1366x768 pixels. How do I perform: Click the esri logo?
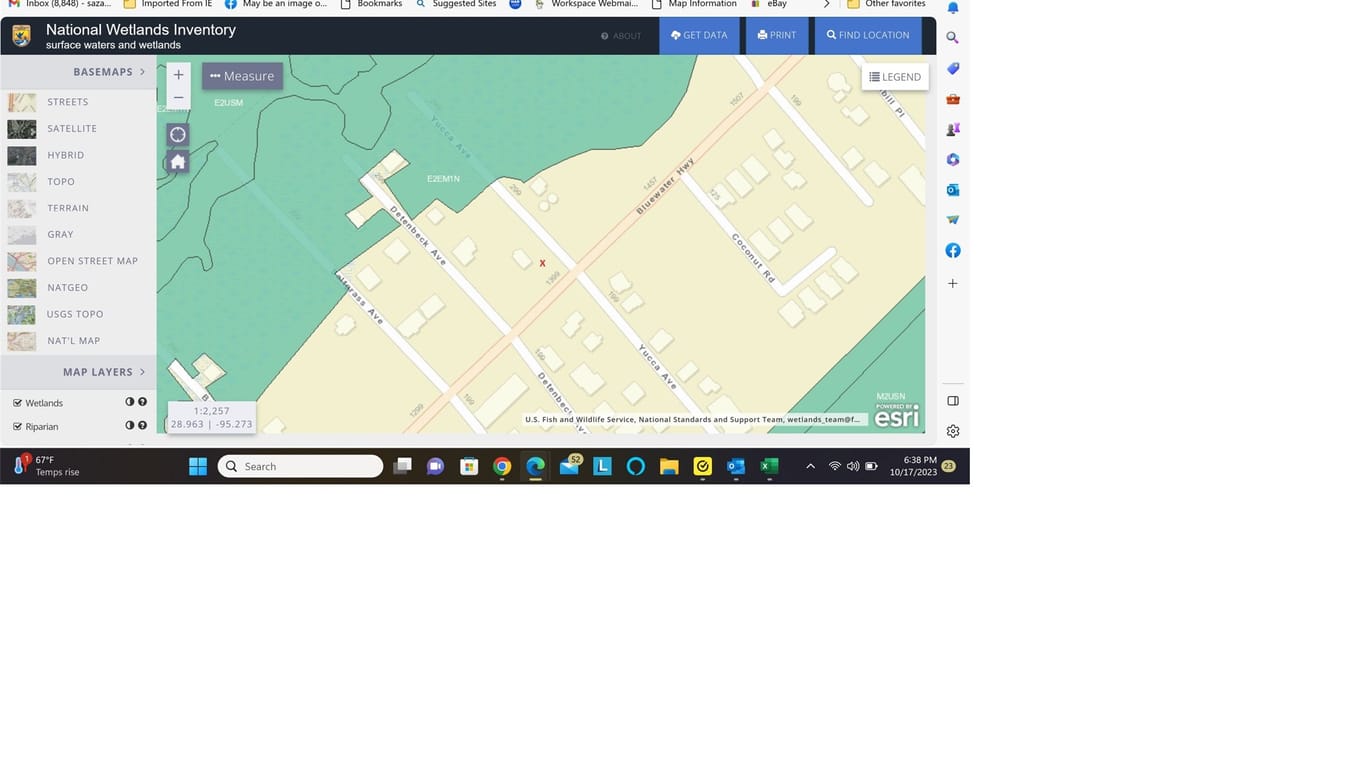[896, 417]
